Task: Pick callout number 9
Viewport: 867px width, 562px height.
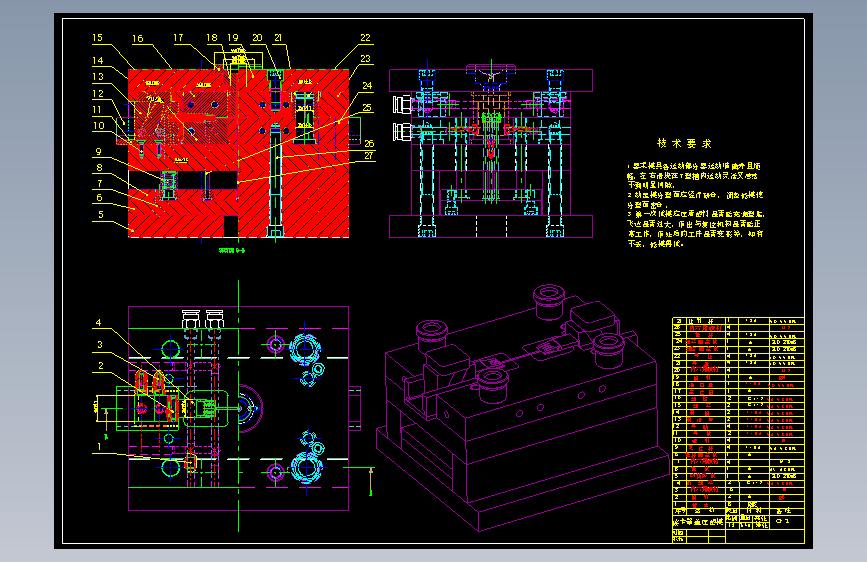Action: tap(98, 152)
